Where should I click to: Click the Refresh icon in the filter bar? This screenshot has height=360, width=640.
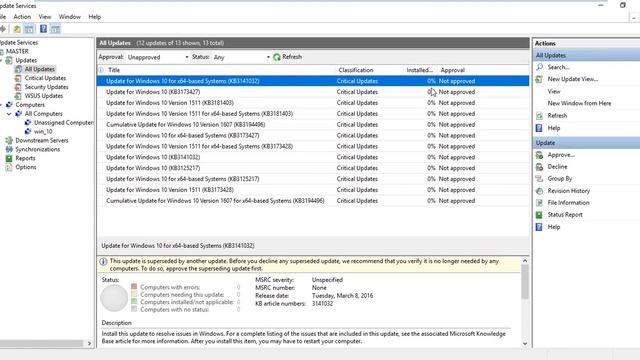277,57
